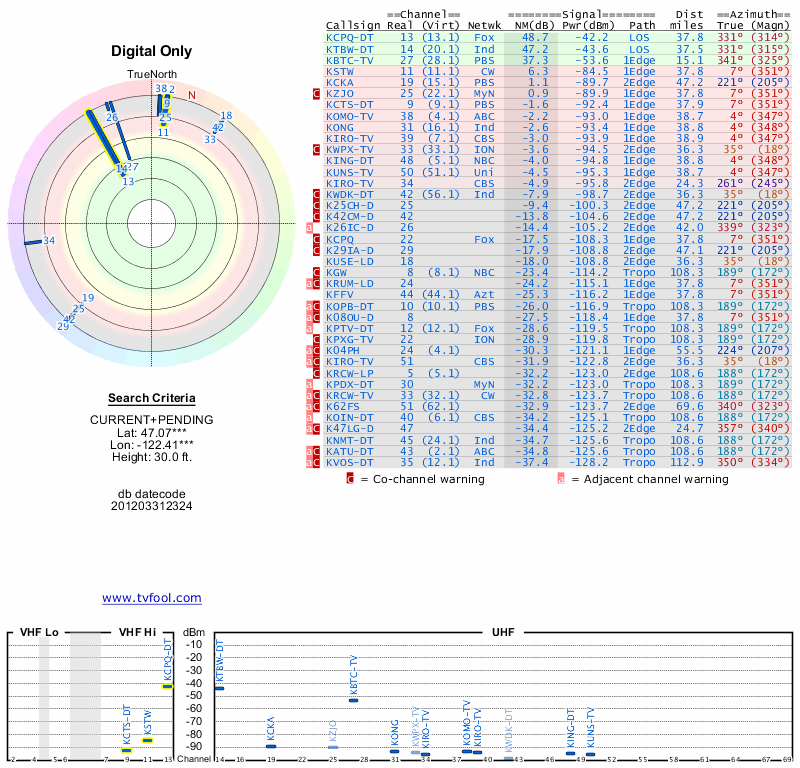Click the NM(dB) column header

[x=526, y=25]
